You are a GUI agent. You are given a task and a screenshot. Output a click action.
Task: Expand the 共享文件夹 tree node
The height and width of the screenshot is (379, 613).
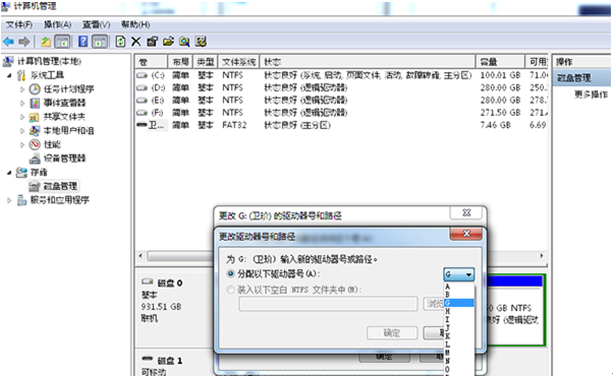pos(22,117)
